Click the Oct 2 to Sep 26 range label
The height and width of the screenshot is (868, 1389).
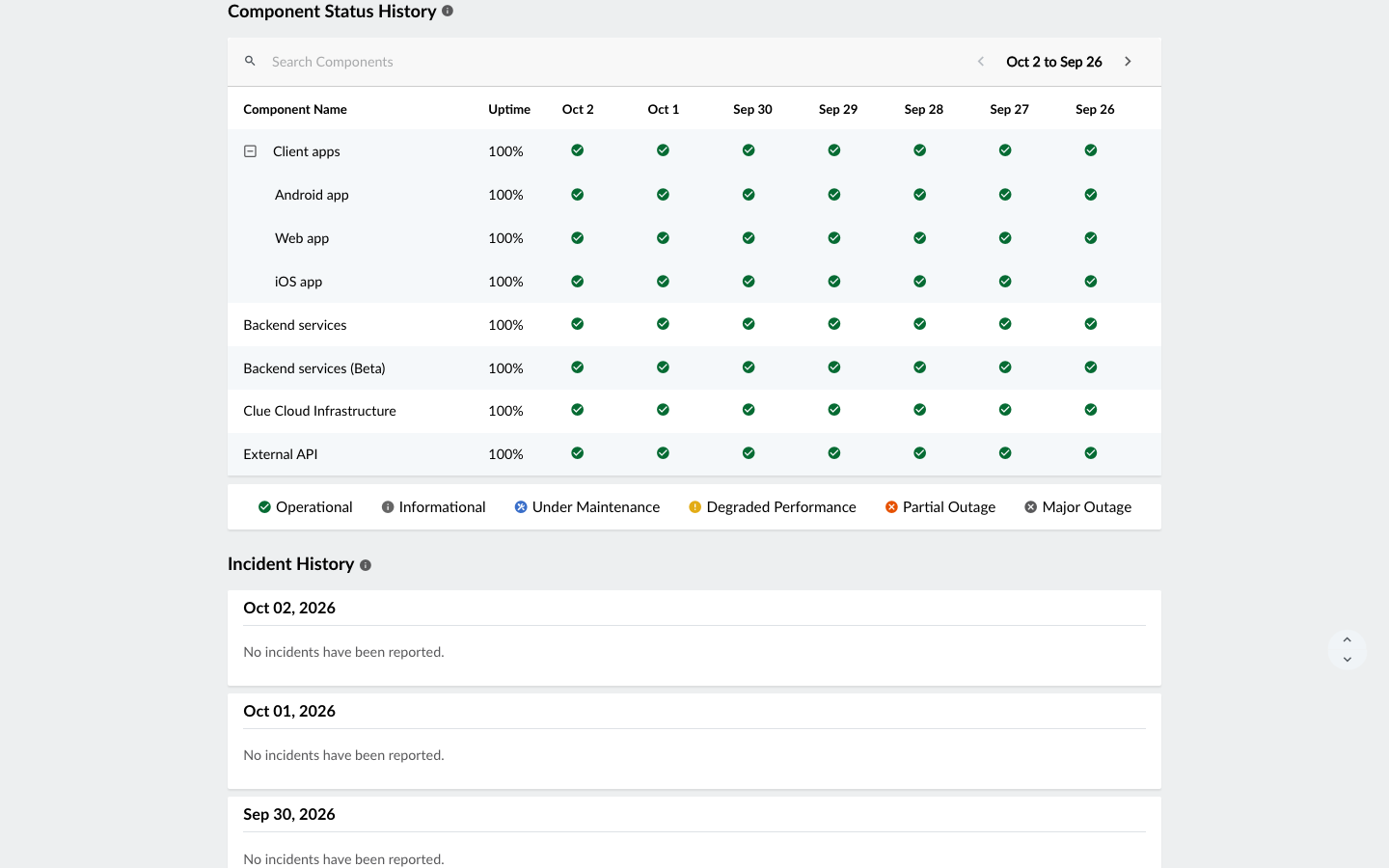(1054, 62)
